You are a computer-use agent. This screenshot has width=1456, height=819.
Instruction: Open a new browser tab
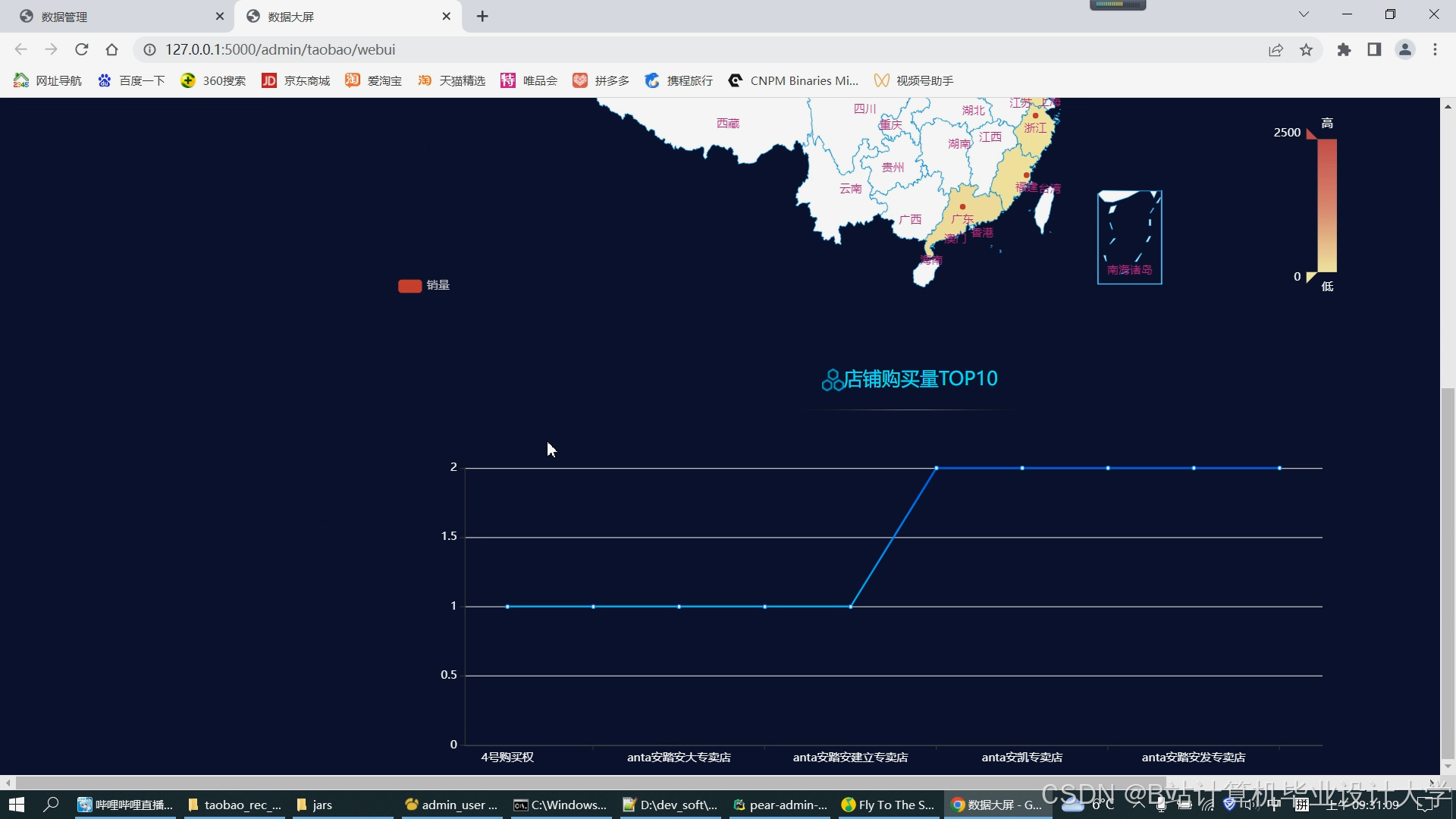click(482, 17)
